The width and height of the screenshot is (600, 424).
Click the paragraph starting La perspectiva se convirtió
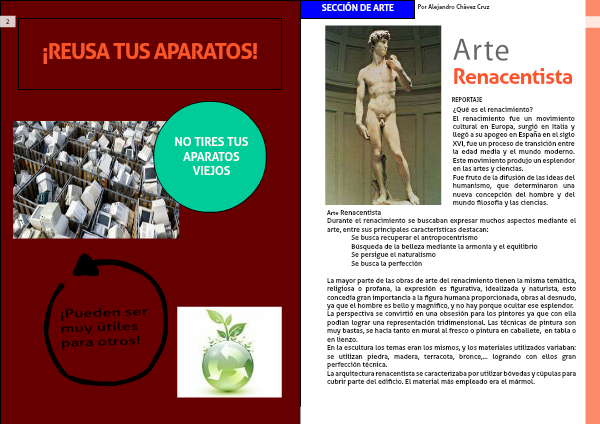click(452, 326)
